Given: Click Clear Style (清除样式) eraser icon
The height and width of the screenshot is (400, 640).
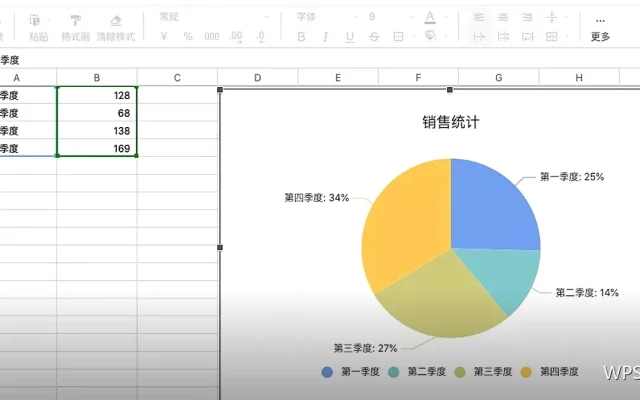Looking at the screenshot, I should (x=116, y=20).
